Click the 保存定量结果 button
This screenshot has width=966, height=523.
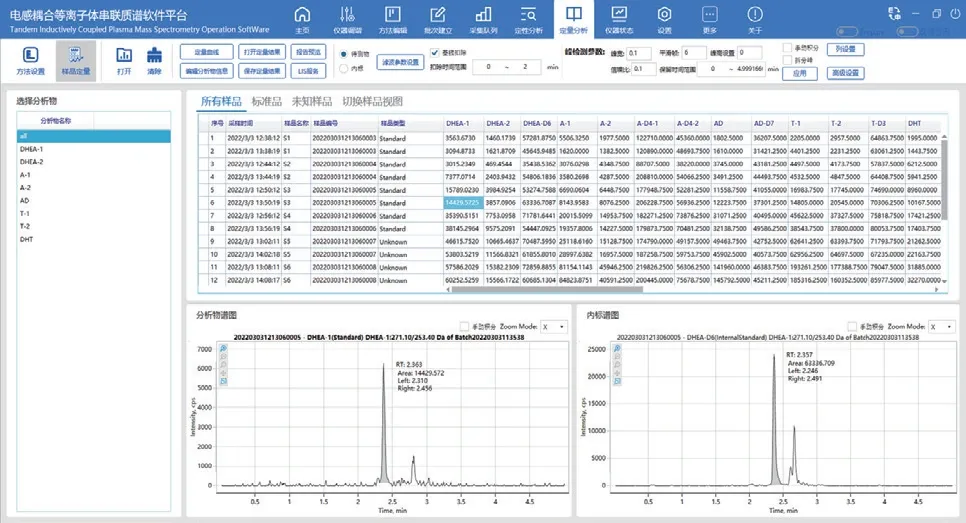point(262,71)
